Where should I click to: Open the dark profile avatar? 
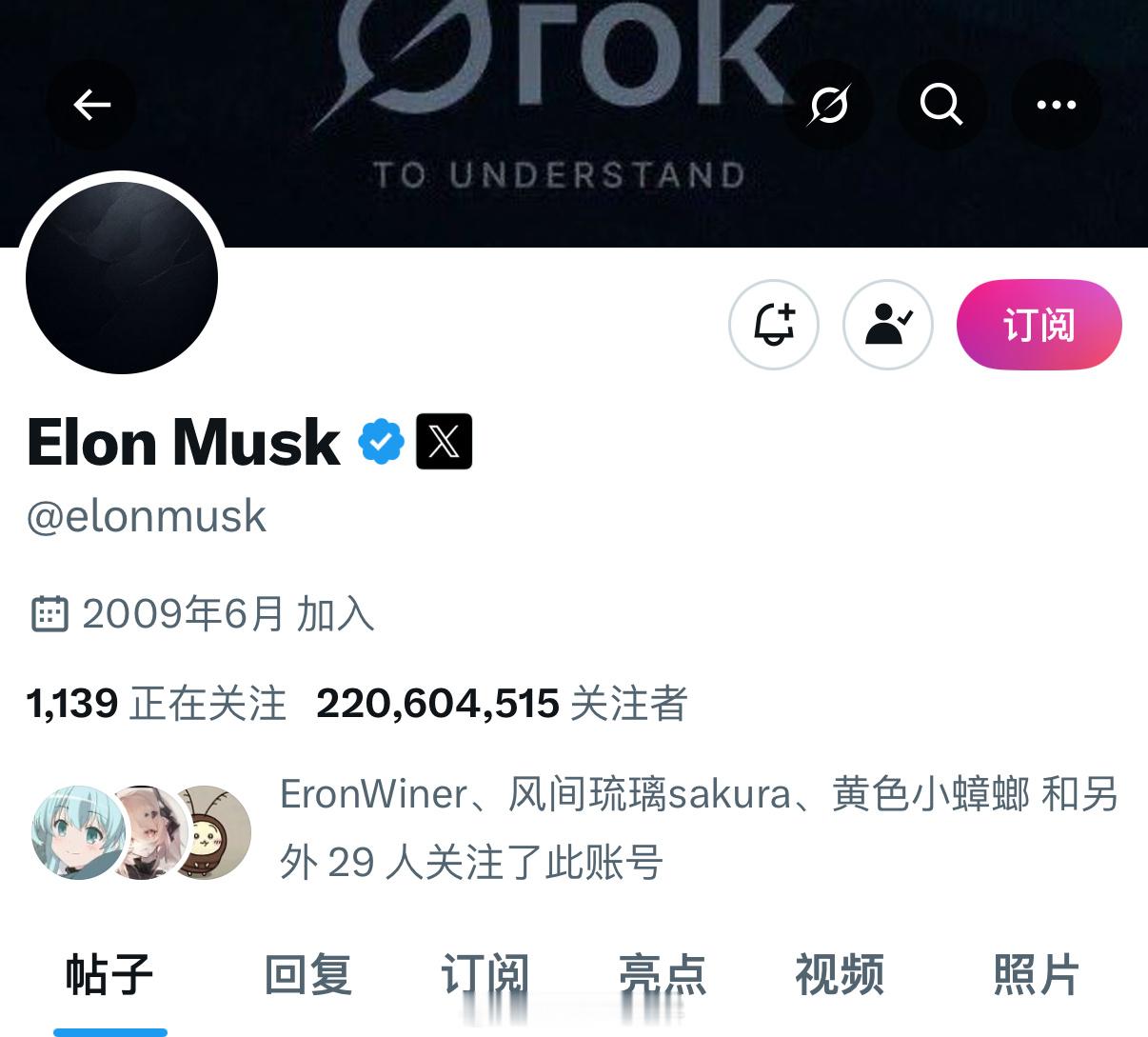click(x=122, y=277)
